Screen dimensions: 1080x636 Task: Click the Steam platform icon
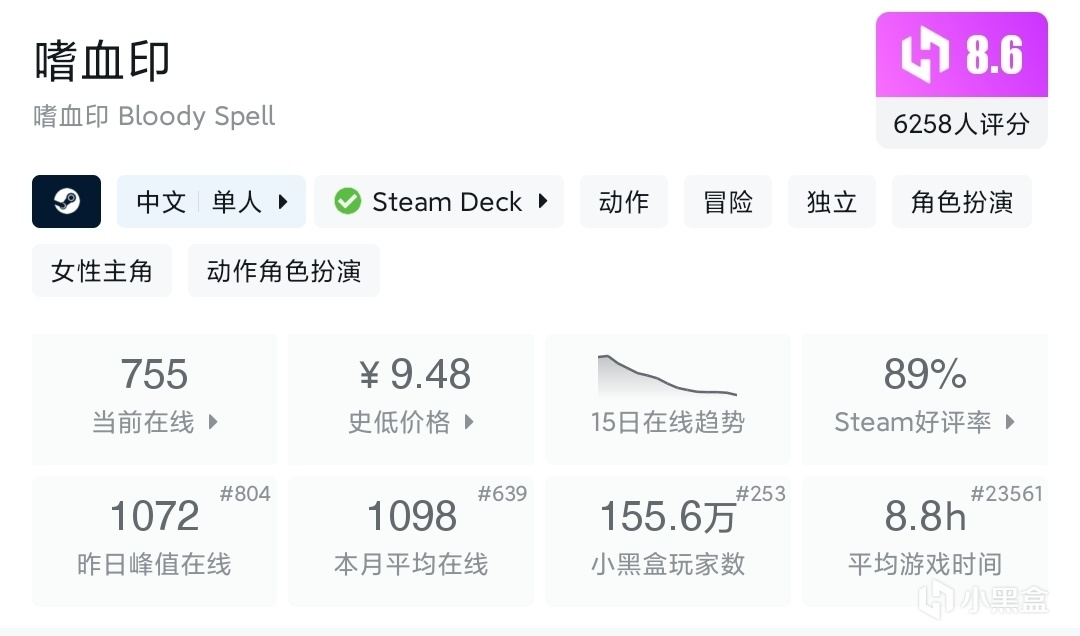[66, 201]
